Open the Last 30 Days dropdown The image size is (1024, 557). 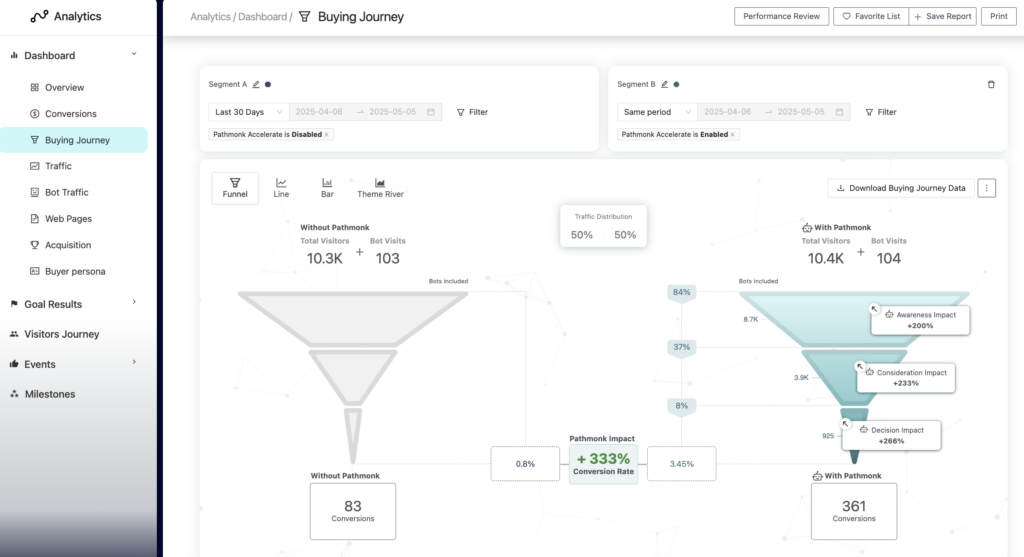click(248, 112)
